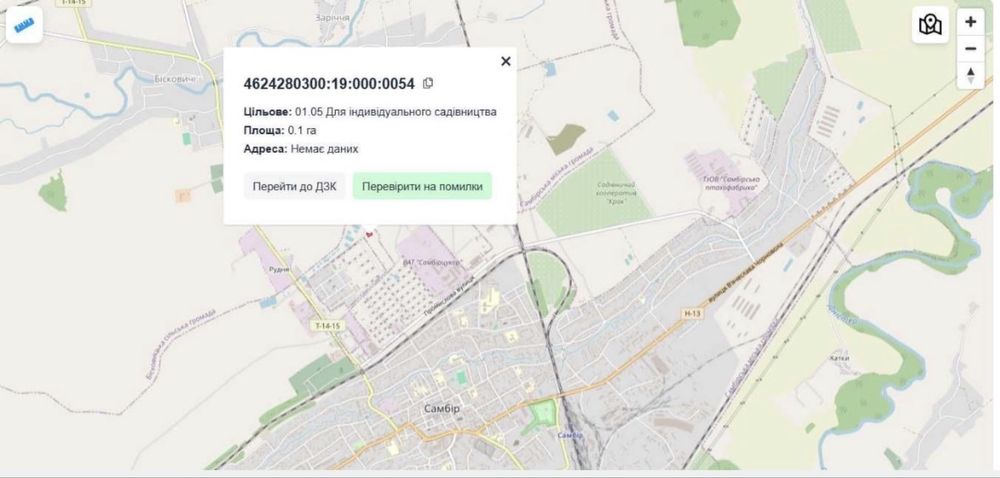The height and width of the screenshot is (478, 1000).
Task: Click the 'Катки' label on map
Action: point(839,359)
